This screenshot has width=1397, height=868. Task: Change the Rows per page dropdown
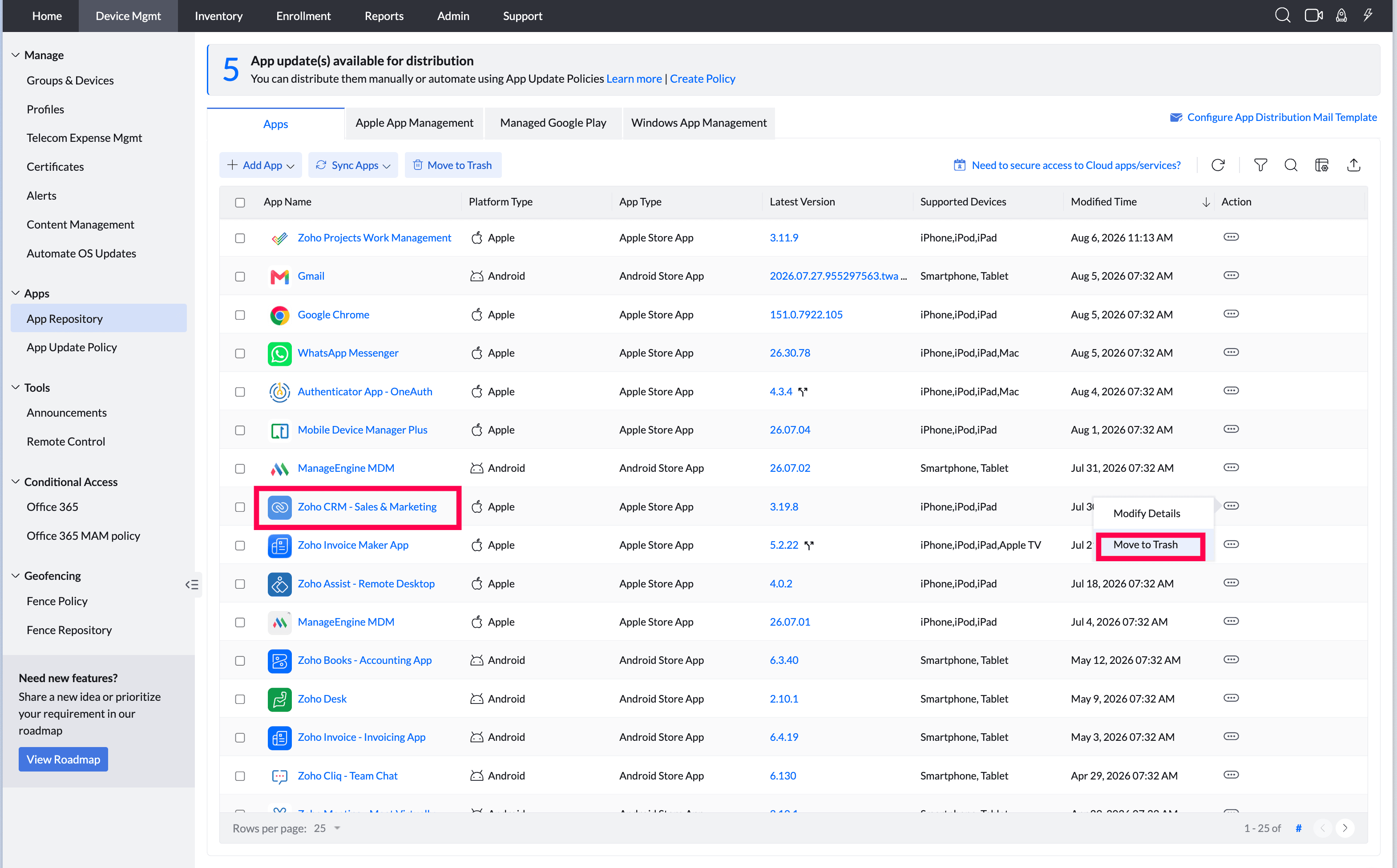[327, 828]
